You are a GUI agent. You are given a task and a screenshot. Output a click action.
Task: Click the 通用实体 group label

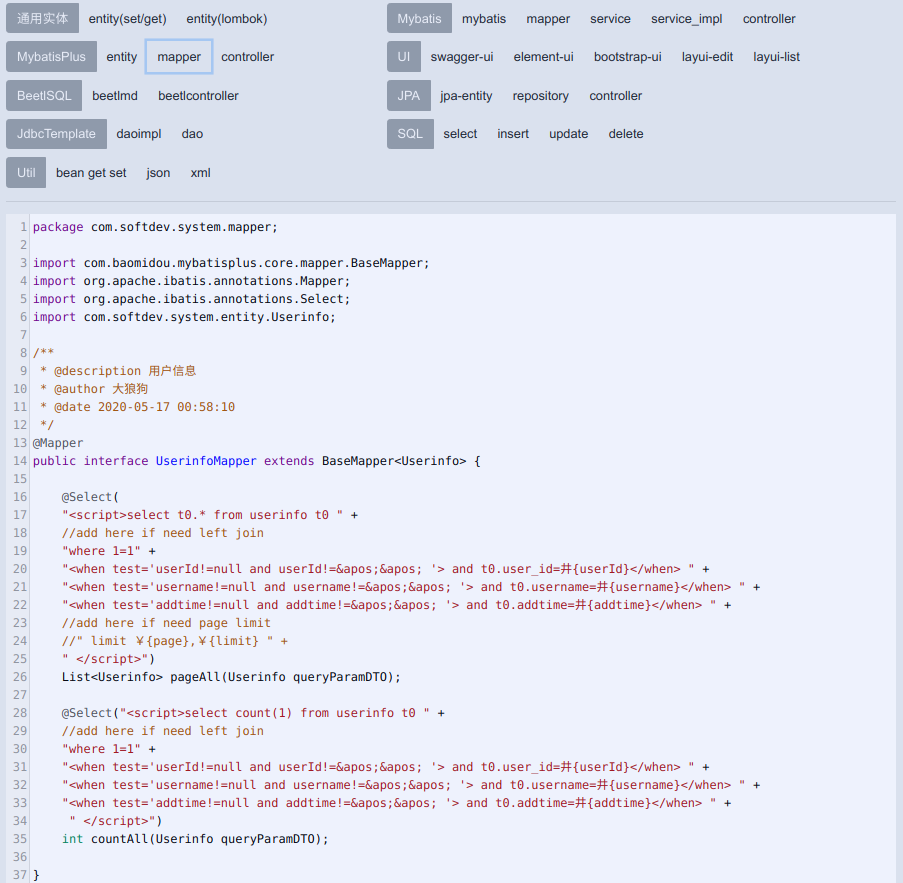tap(42, 19)
